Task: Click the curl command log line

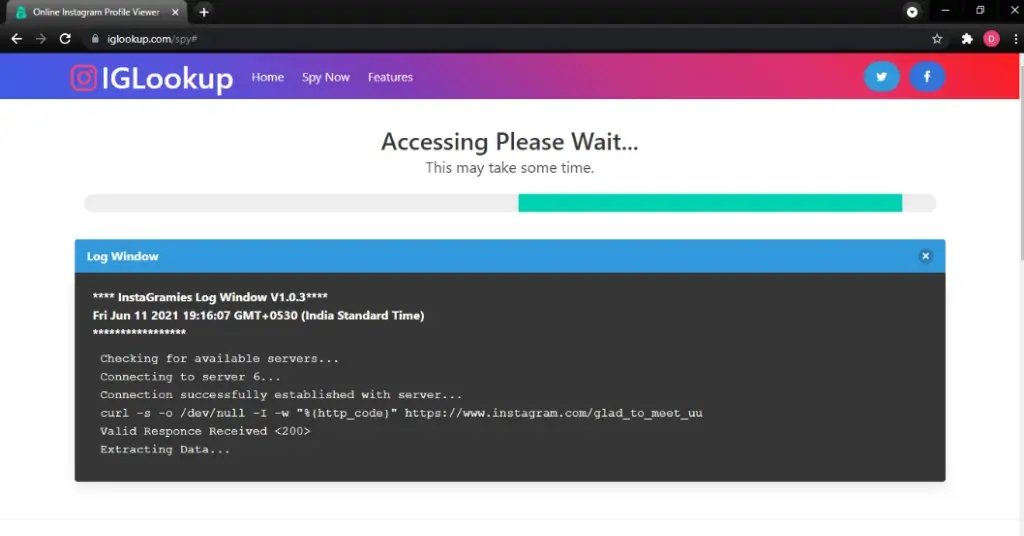Action: tap(401, 413)
